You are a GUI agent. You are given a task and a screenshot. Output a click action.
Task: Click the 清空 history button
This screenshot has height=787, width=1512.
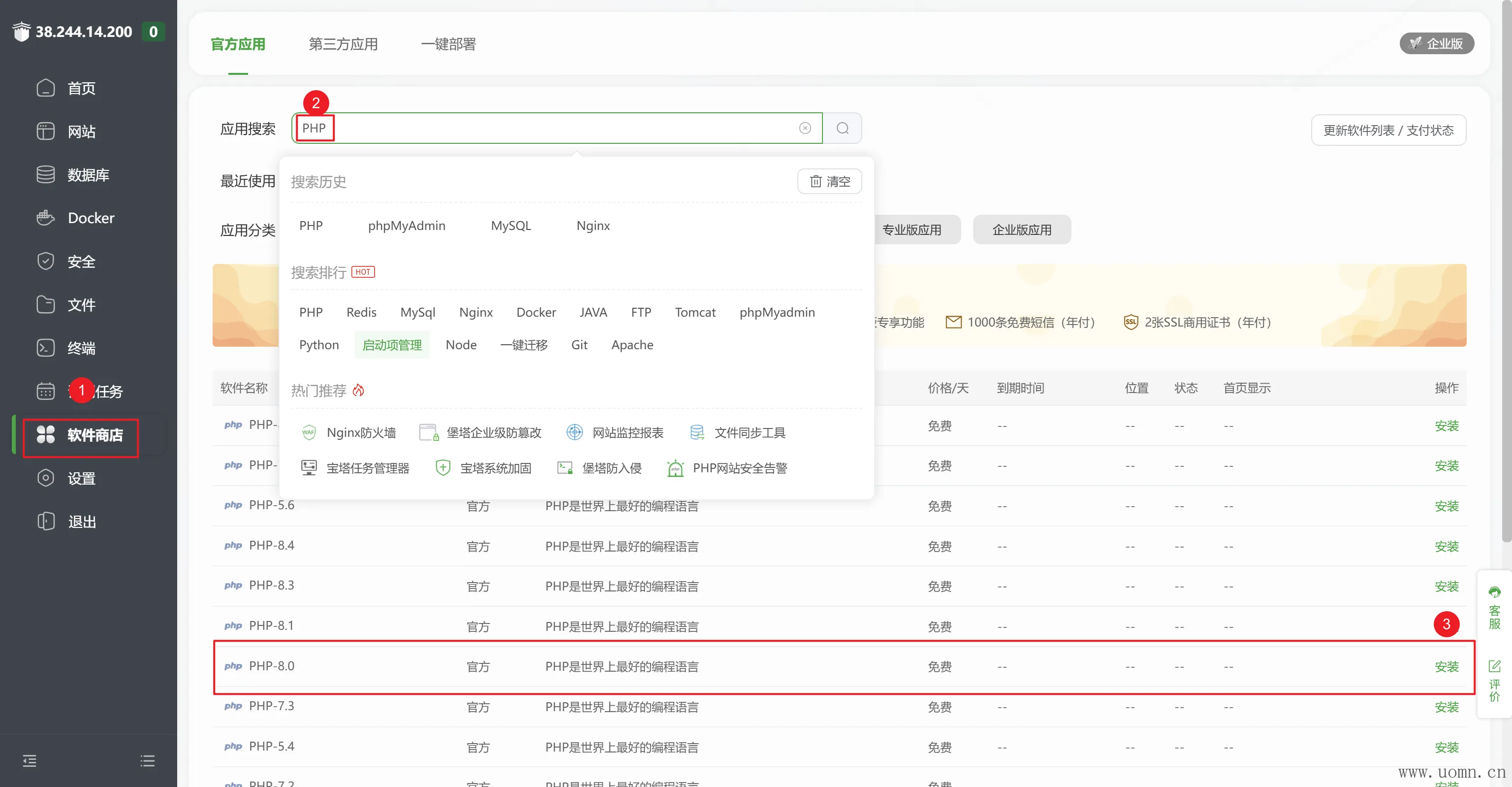click(829, 181)
